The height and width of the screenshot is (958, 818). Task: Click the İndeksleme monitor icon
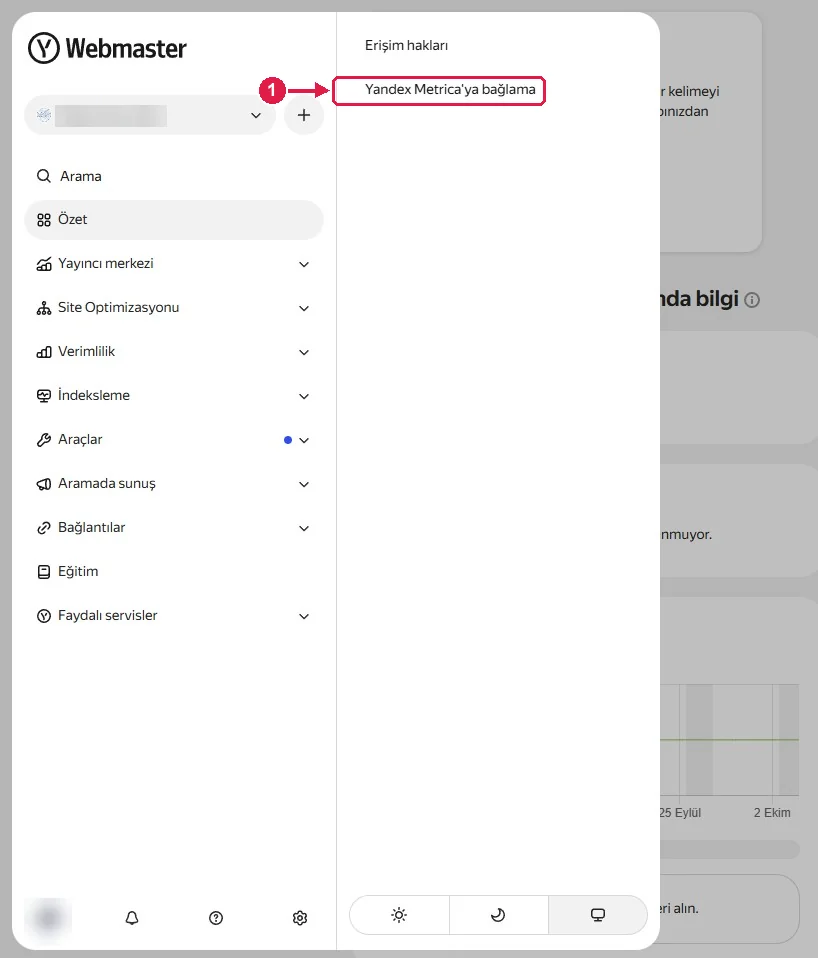(43, 396)
